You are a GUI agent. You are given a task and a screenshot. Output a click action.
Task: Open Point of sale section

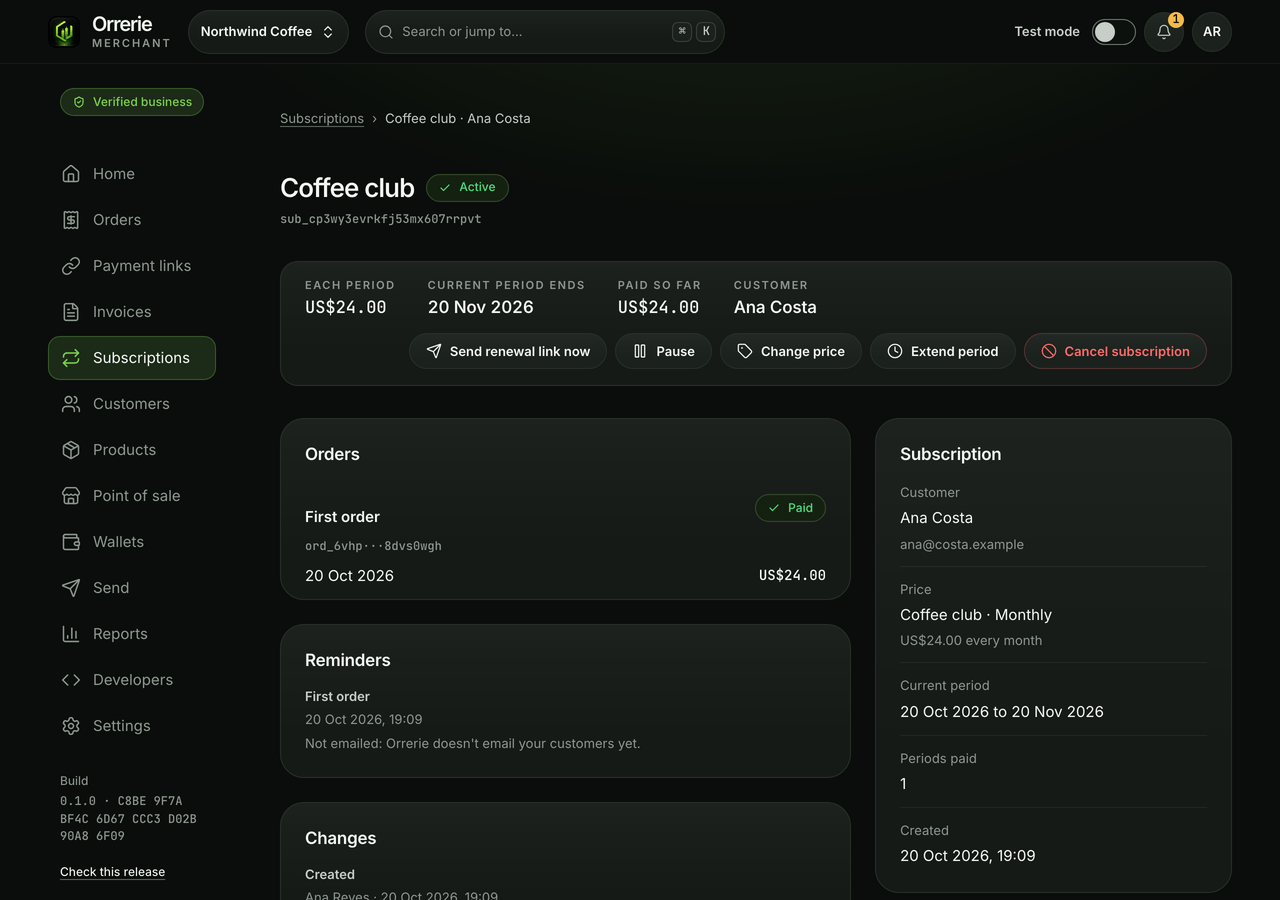[132, 496]
